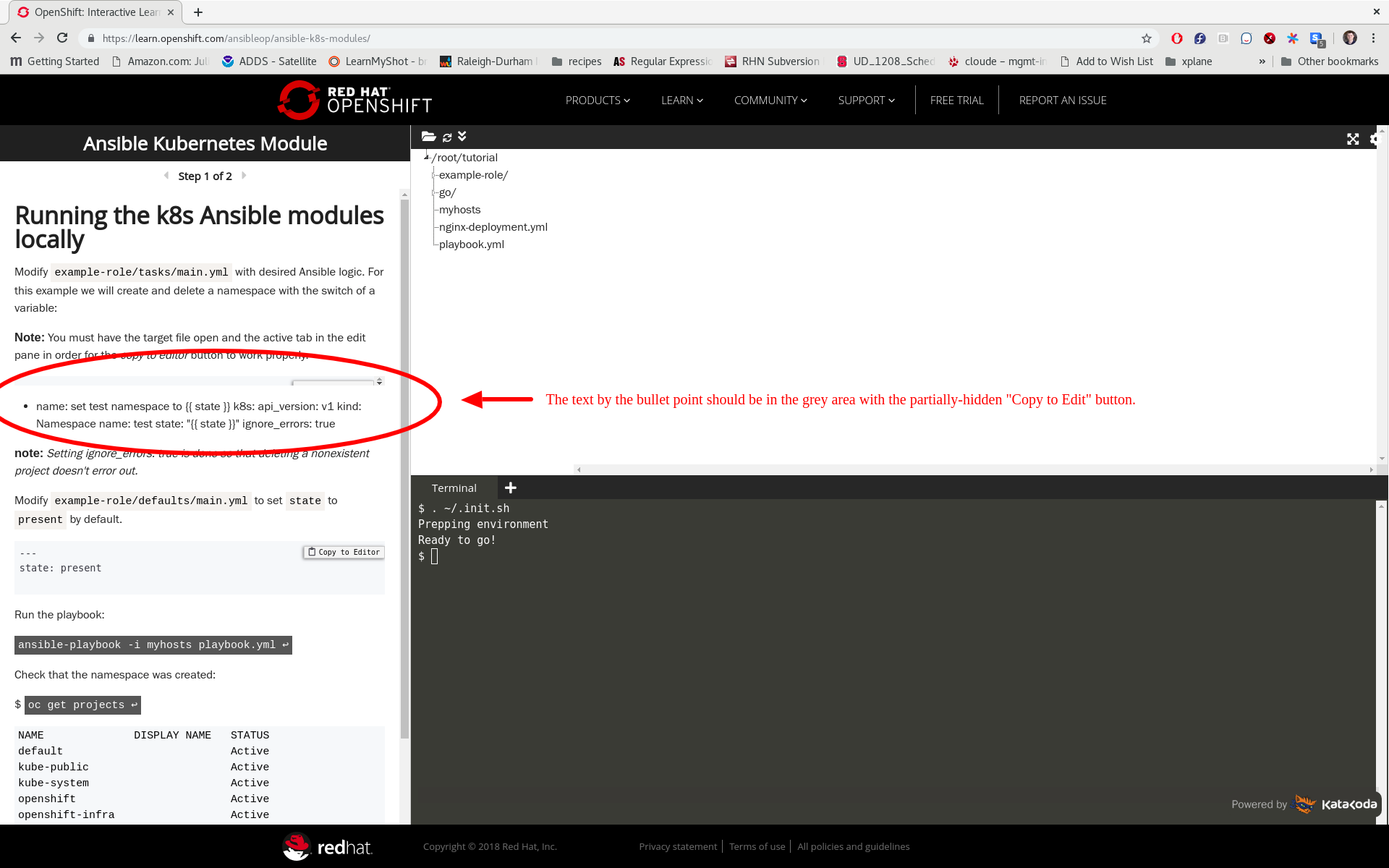Open the PRODUCTS dropdown menu

(x=597, y=100)
